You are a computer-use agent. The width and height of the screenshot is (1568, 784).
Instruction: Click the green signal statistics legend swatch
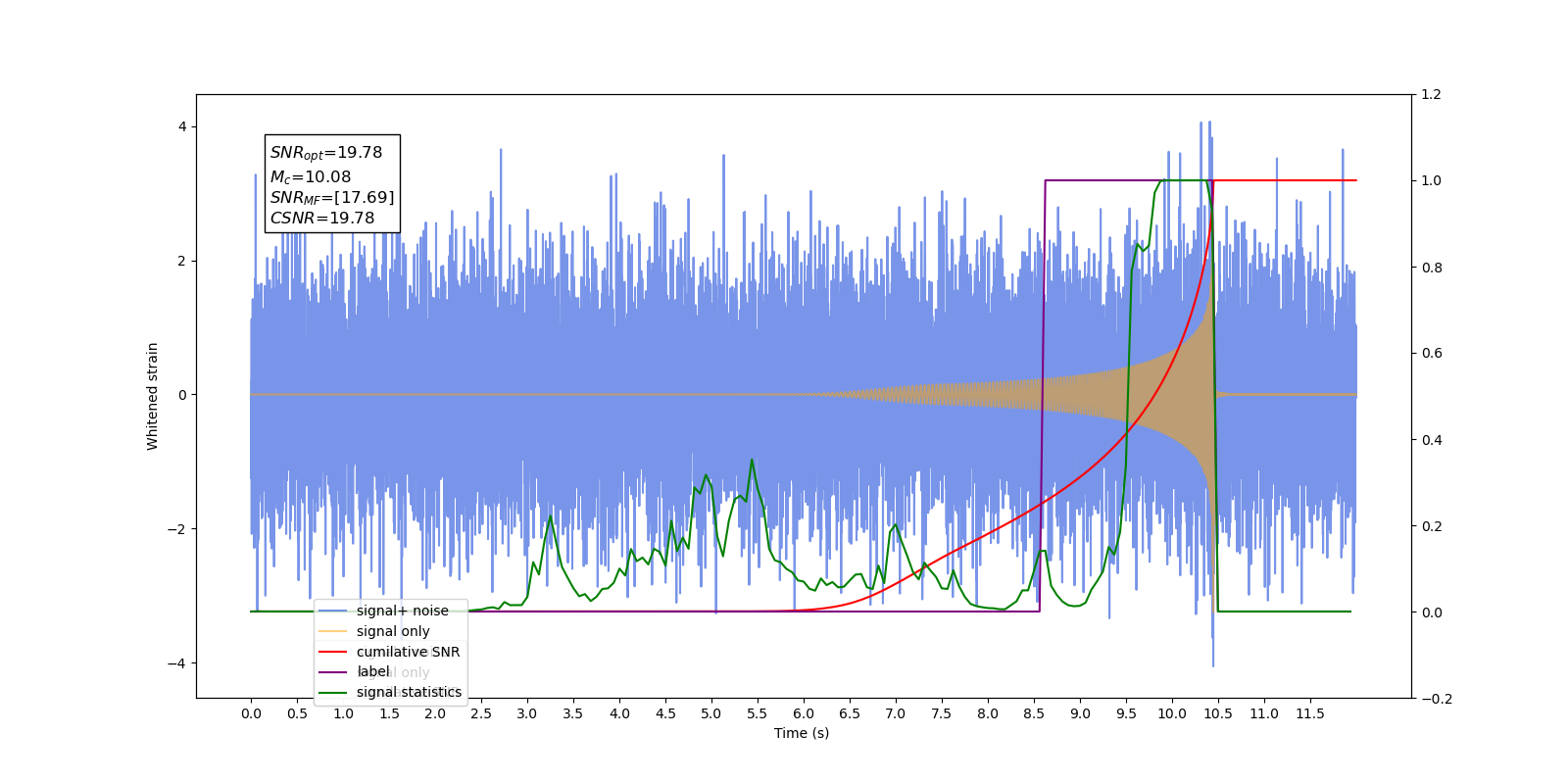(333, 692)
